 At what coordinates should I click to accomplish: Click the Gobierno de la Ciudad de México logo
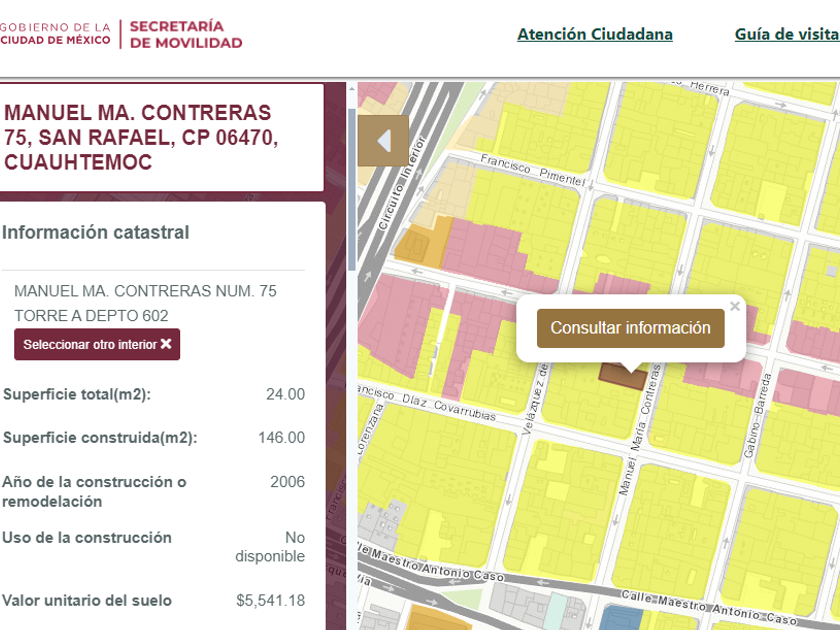55,34
